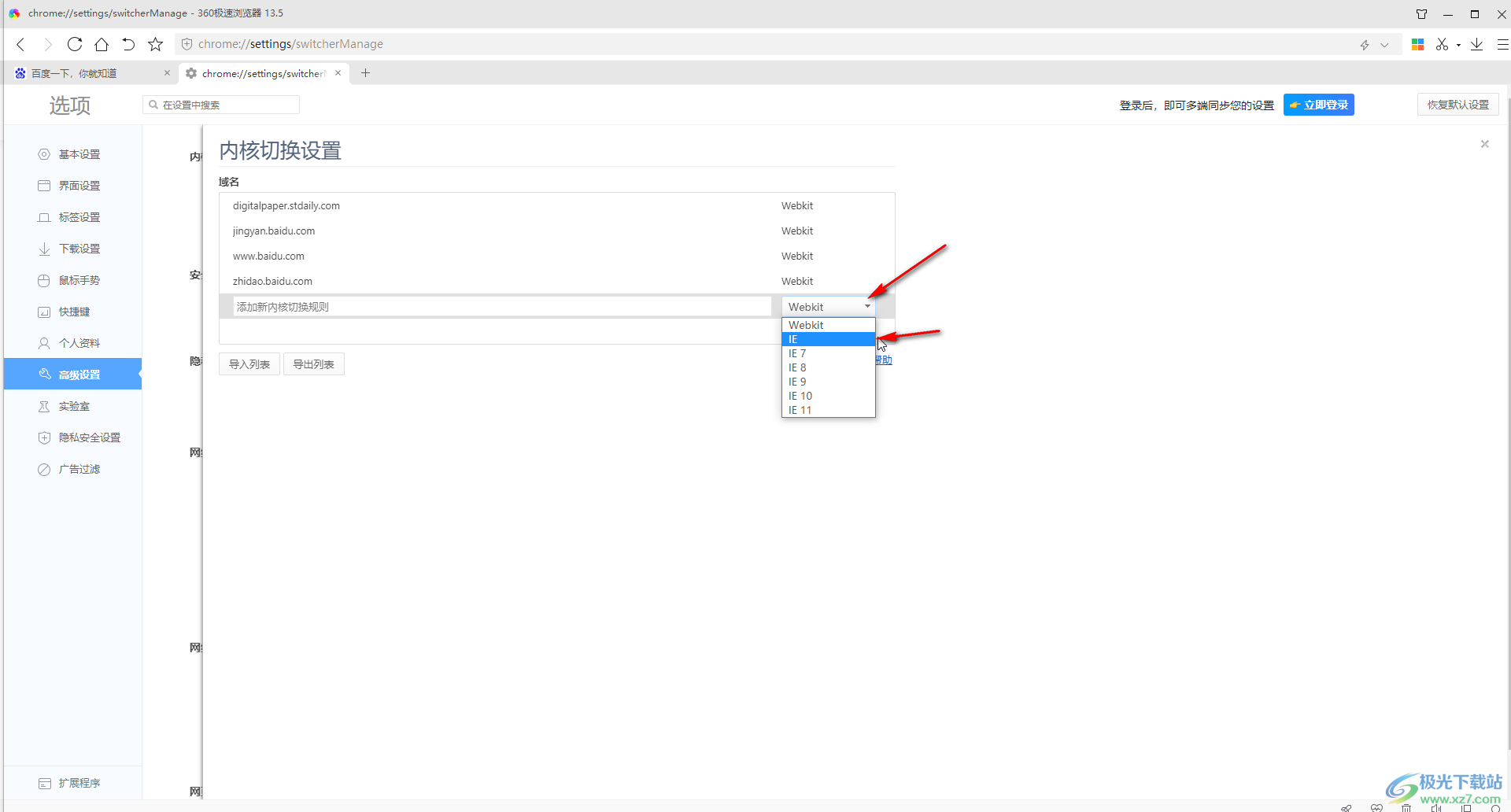Open the 帮助 help link
Viewport: 1511px width, 812px height.
pyautogui.click(x=884, y=360)
